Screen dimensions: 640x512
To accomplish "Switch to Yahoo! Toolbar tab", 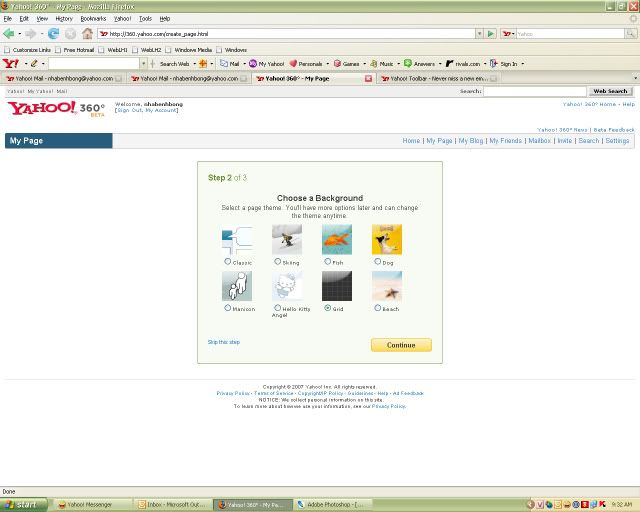I will coord(438,78).
